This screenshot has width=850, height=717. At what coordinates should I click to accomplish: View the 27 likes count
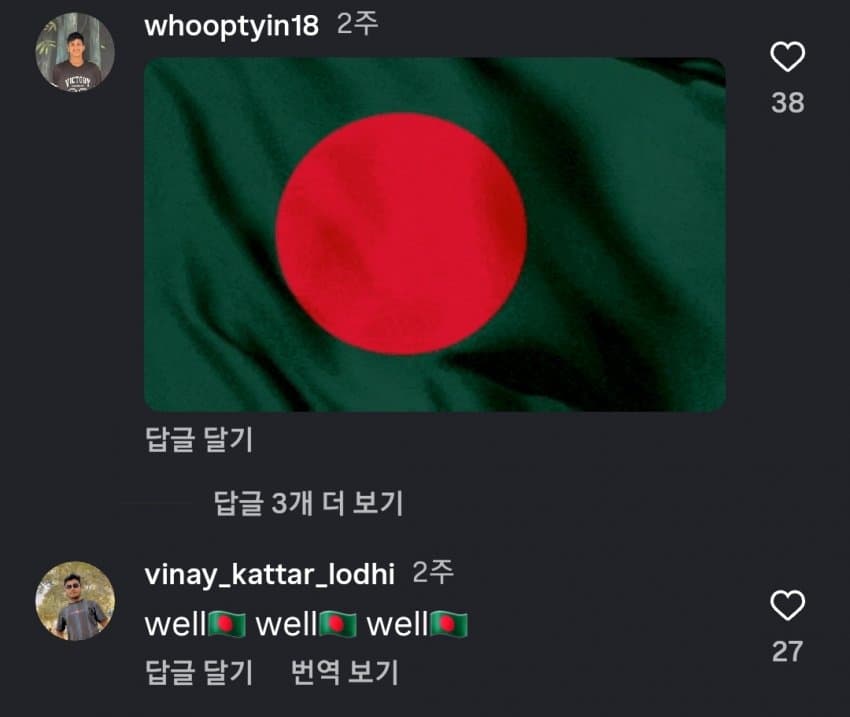788,651
